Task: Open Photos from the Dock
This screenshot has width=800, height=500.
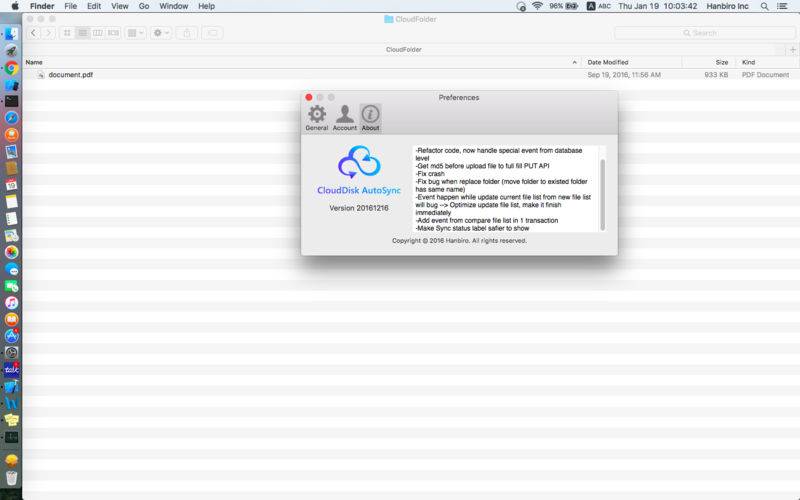Action: (x=11, y=252)
